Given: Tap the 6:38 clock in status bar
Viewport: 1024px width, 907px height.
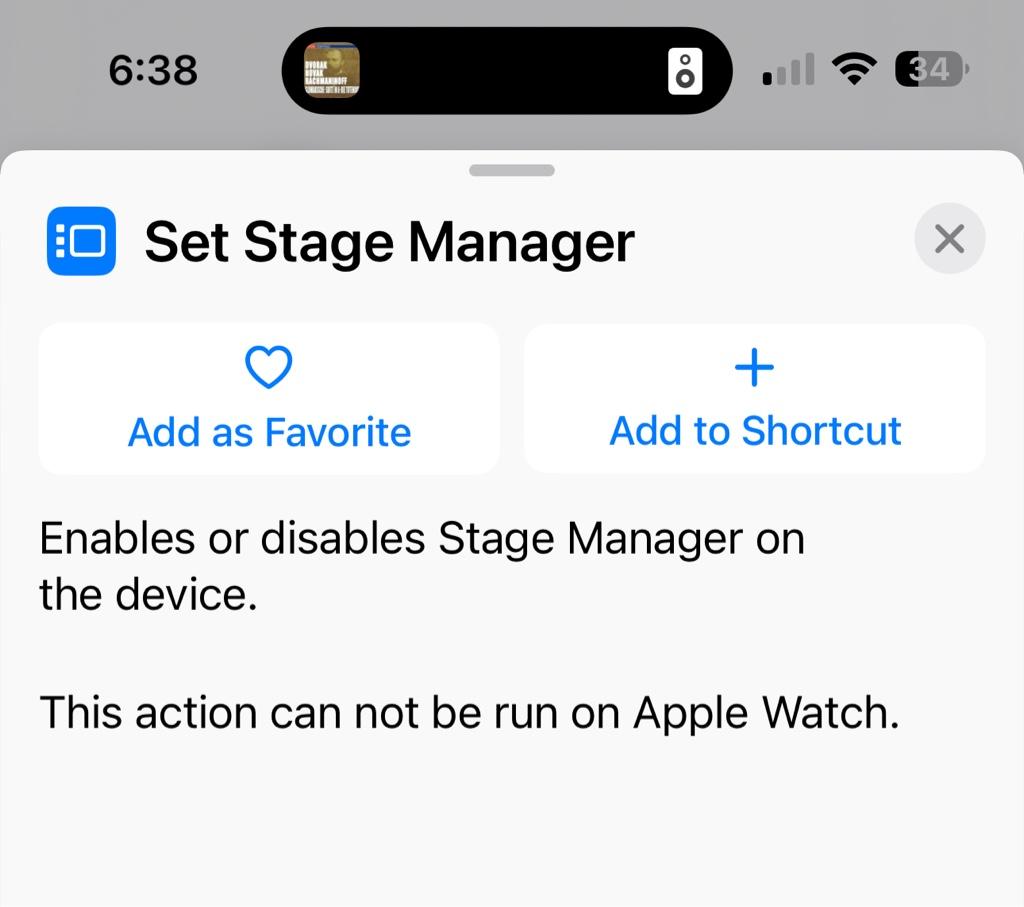Looking at the screenshot, I should tap(153, 71).
